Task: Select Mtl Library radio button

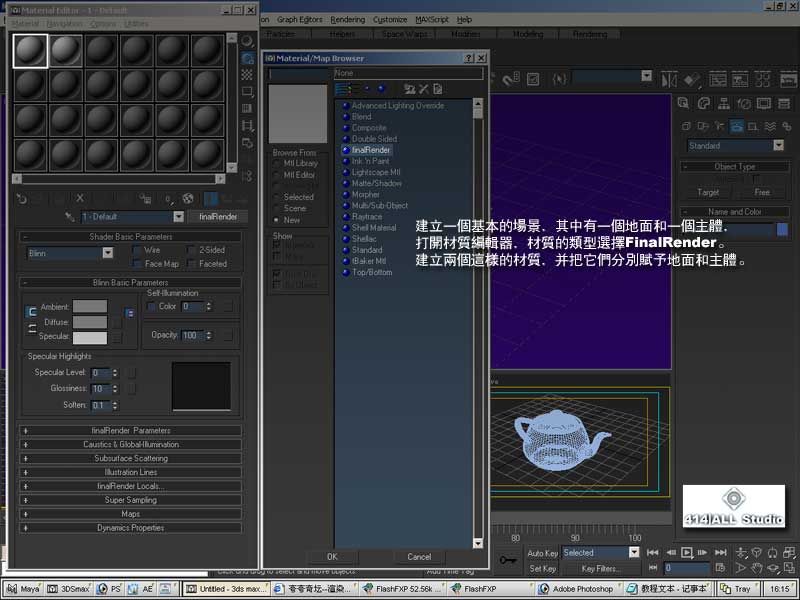Action: pyautogui.click(x=277, y=164)
